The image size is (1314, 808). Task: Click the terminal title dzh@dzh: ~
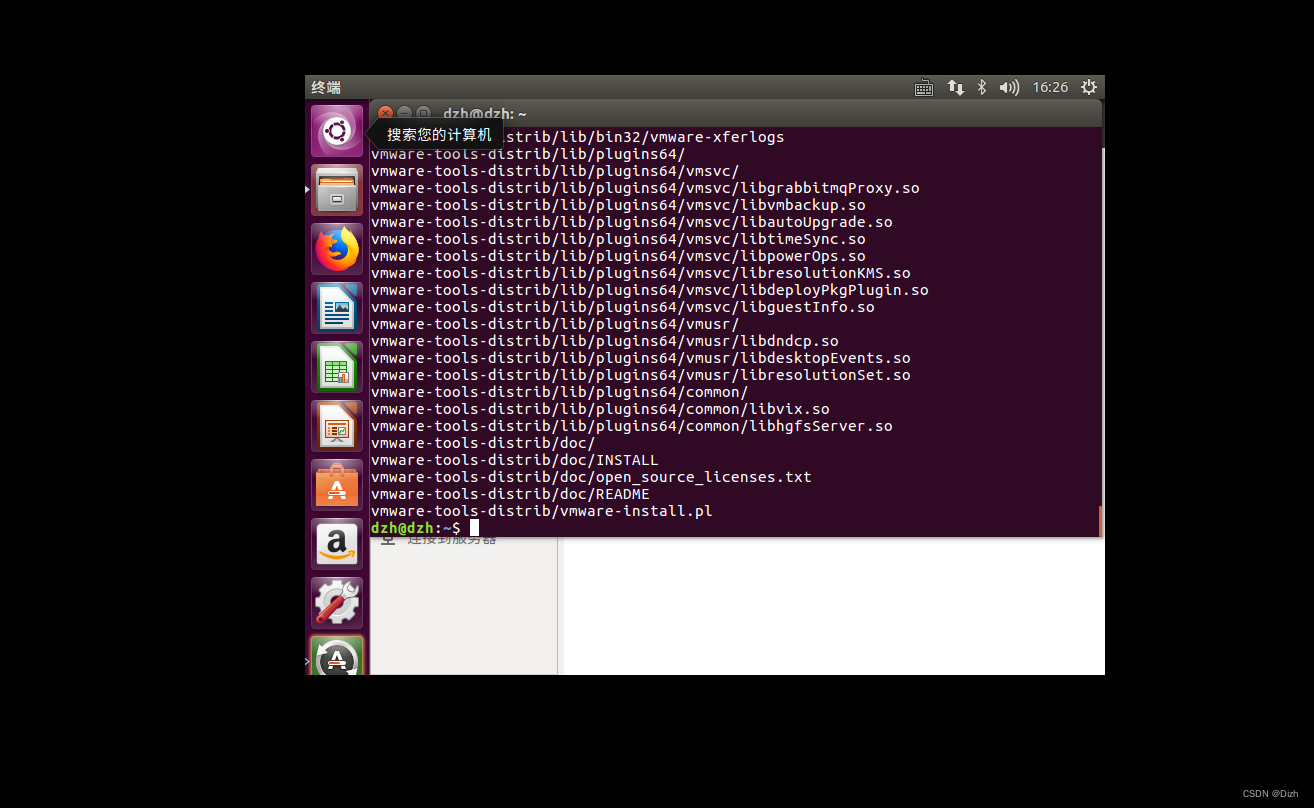[x=485, y=115]
